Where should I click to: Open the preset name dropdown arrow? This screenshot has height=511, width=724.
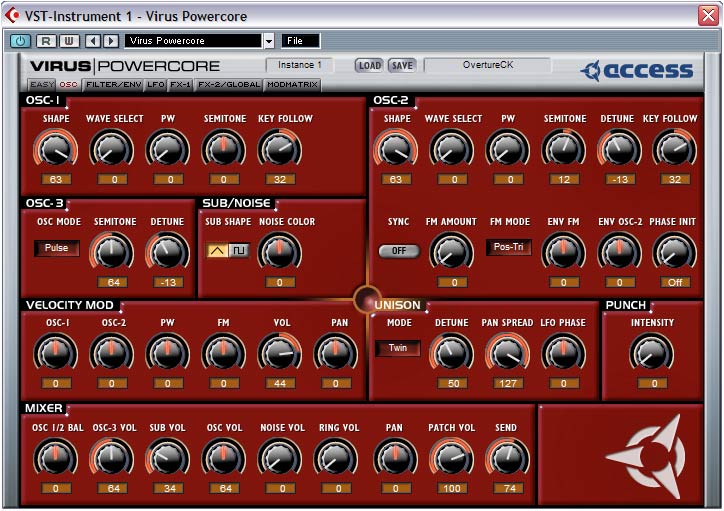pyautogui.click(x=268, y=41)
